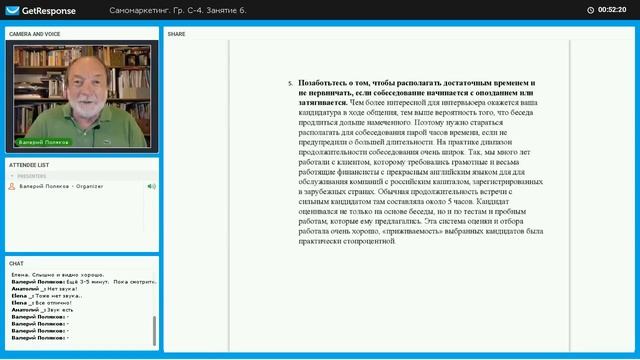
Task: Click the item number 5 in the shared document
Action: pyautogui.click(x=290, y=83)
